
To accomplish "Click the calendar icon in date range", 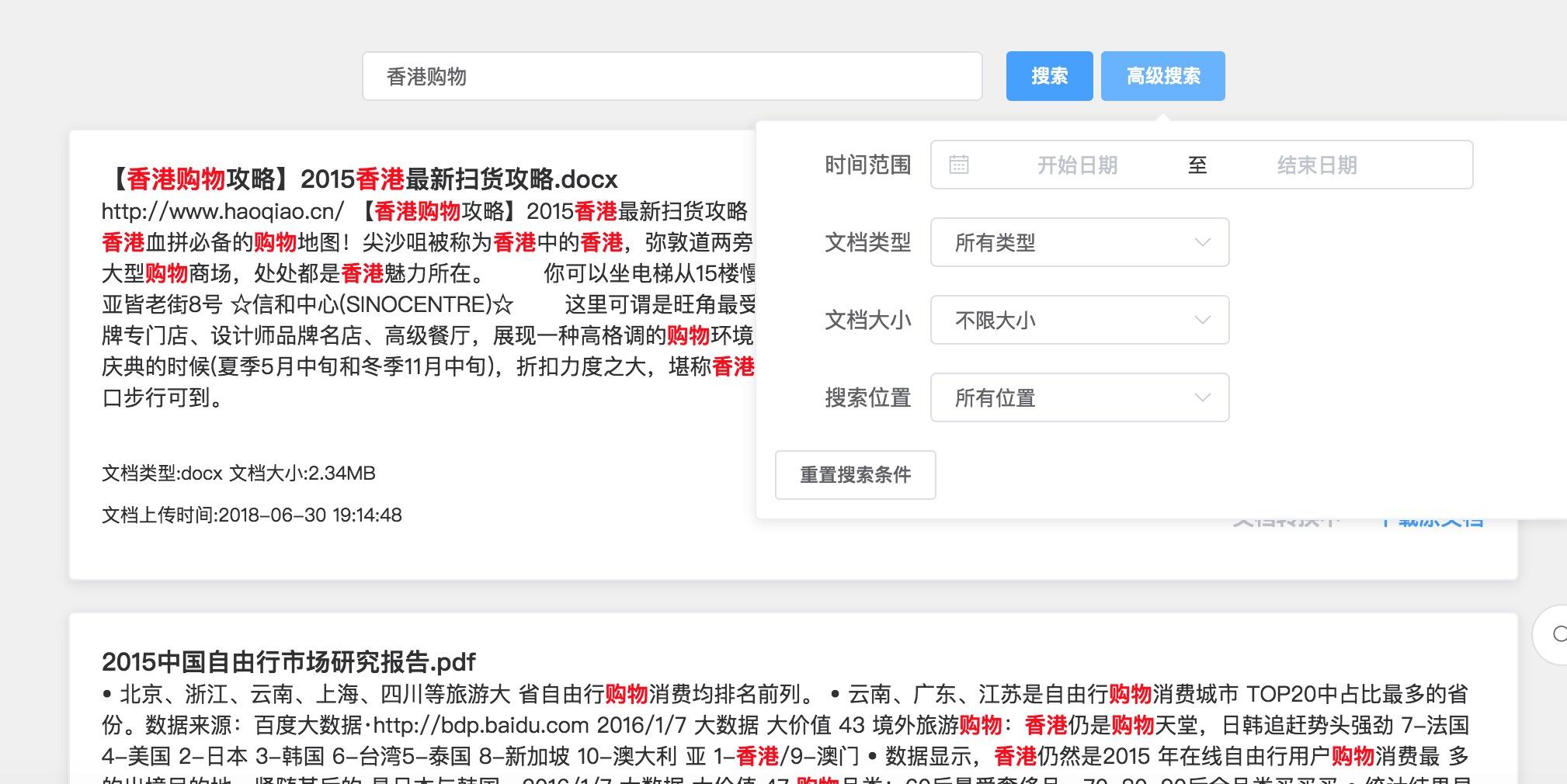I will click(x=959, y=165).
